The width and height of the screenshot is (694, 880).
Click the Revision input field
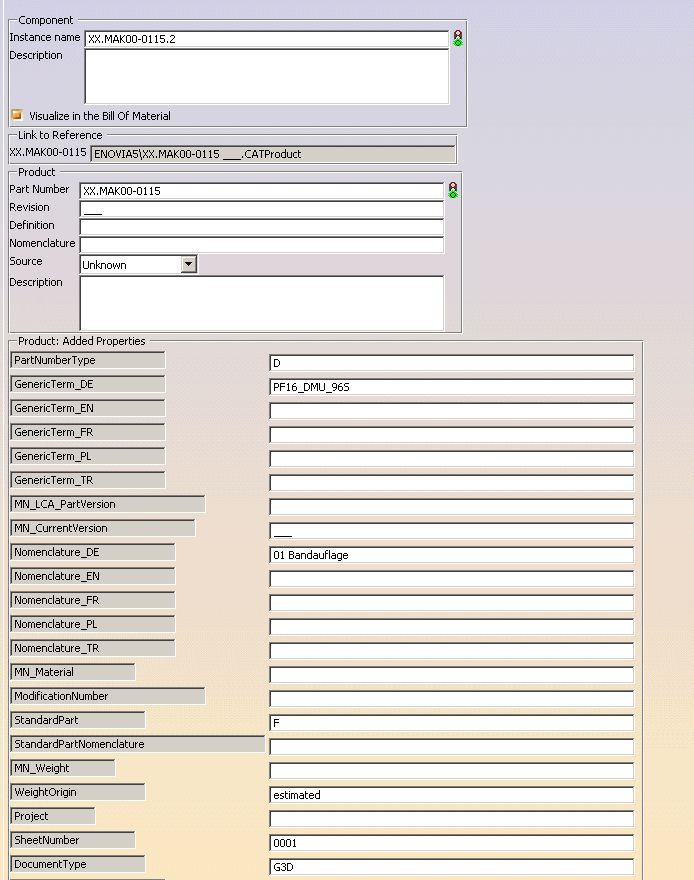(x=261, y=209)
